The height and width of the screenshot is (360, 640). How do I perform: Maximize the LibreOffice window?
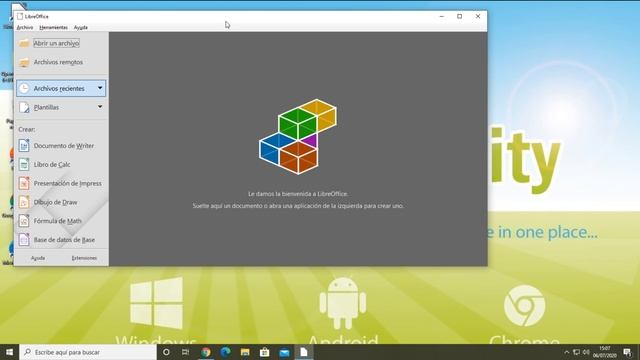click(460, 16)
